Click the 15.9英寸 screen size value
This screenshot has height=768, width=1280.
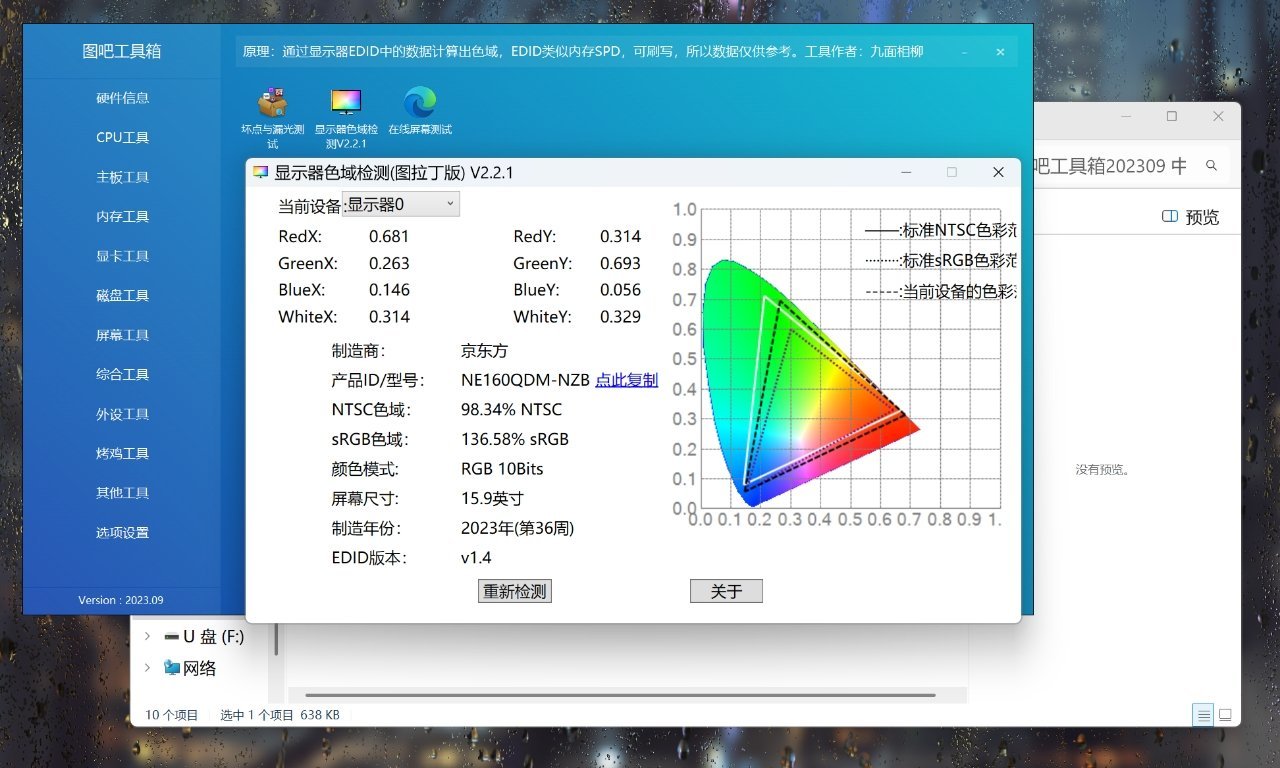492,498
